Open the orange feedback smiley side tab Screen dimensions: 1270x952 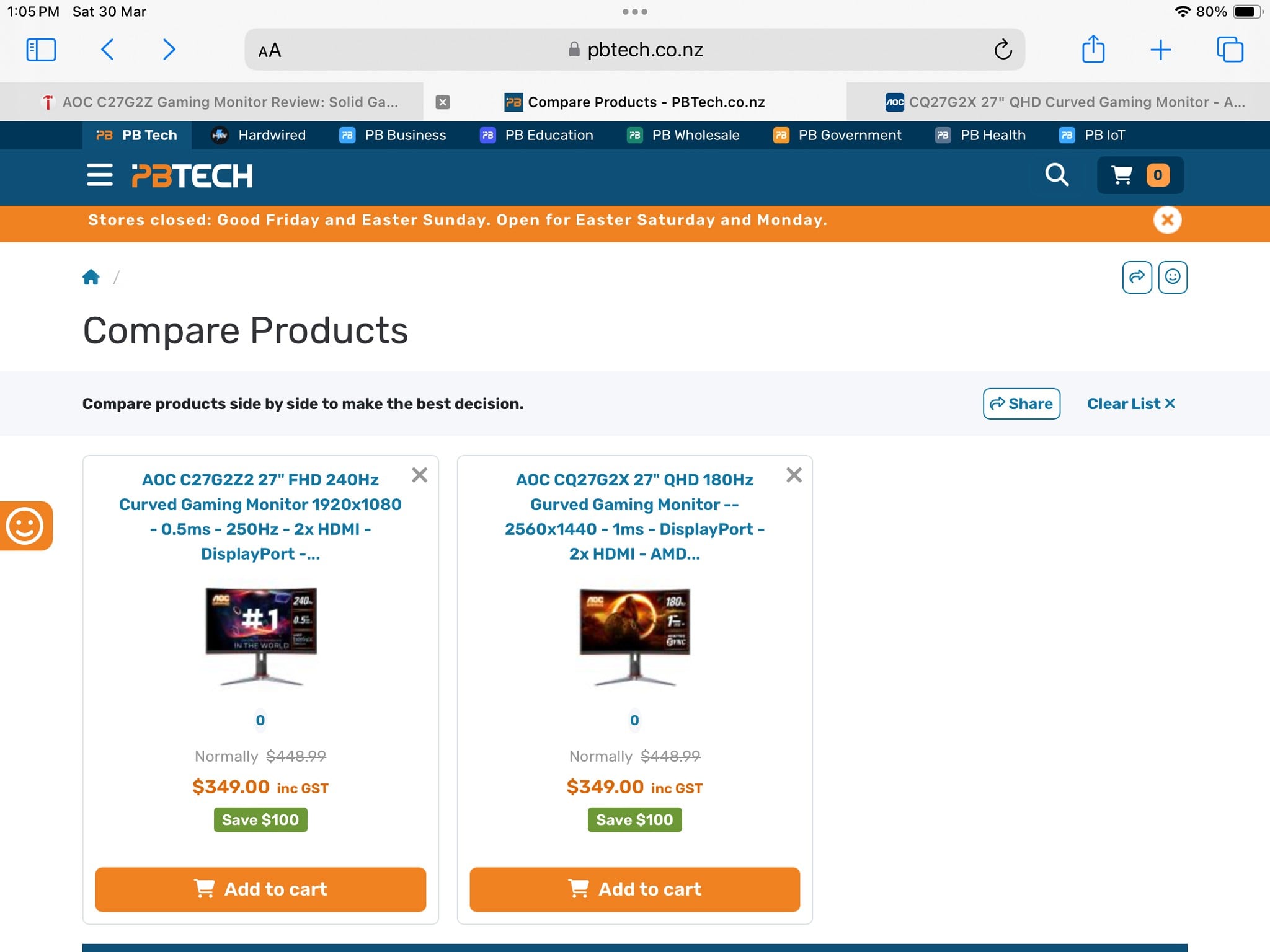coord(25,526)
